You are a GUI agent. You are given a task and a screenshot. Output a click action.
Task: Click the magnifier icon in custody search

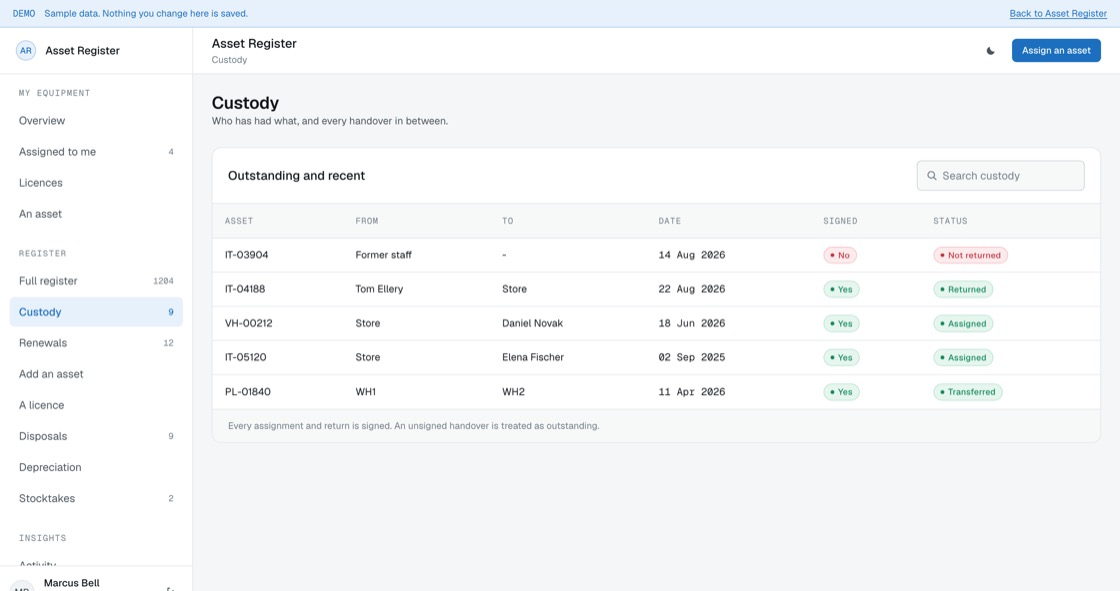(x=931, y=176)
